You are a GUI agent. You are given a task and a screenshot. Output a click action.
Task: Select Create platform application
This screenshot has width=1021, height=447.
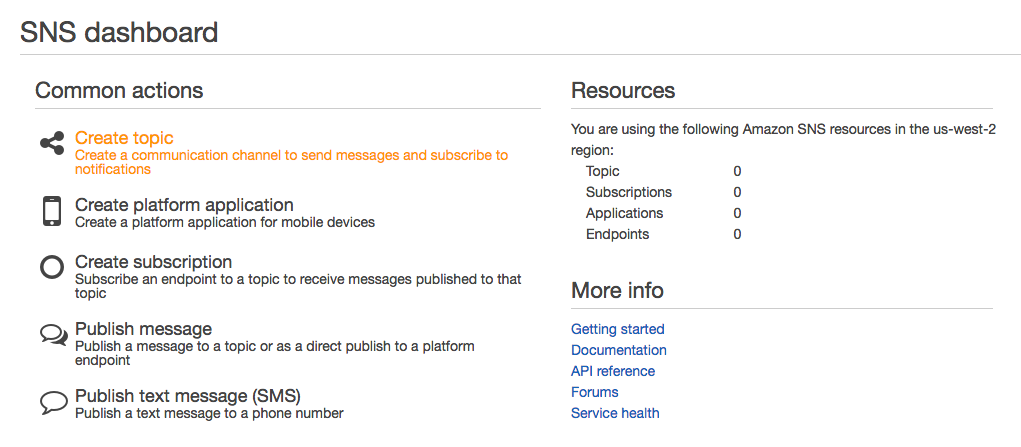(184, 205)
